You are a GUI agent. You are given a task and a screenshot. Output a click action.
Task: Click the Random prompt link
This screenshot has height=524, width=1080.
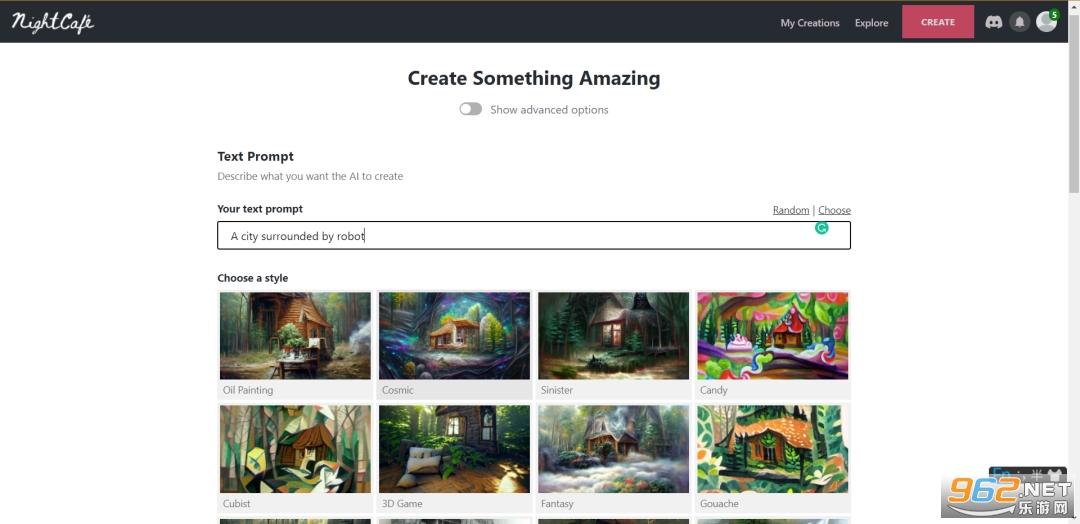[x=791, y=210]
